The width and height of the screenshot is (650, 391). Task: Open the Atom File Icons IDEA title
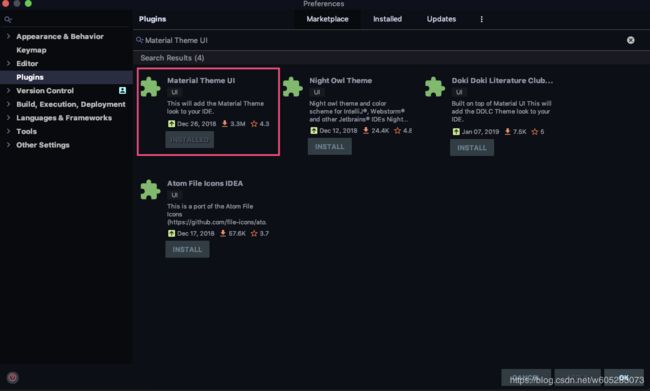(x=205, y=183)
